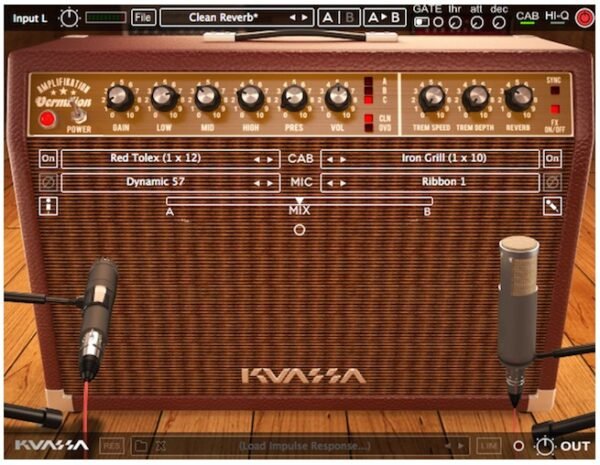
Task: Open the Ribbon 1 microphone list
Action: [430, 183]
